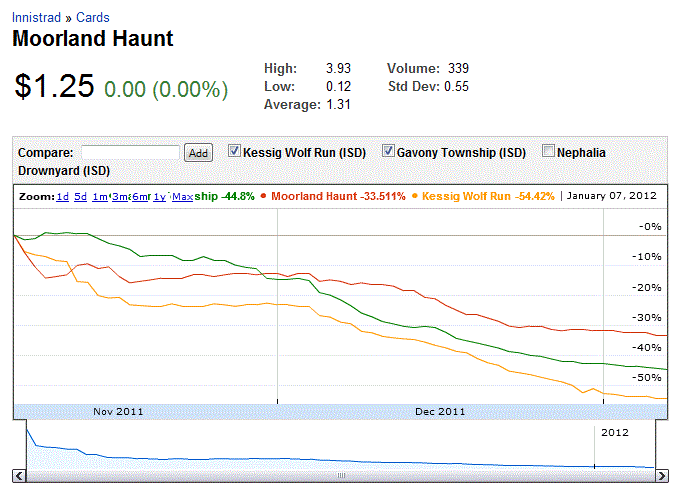Screen dimensions: 680x496
Task: Check the Nephalia Drownyard comparison box
Action: coord(548,152)
